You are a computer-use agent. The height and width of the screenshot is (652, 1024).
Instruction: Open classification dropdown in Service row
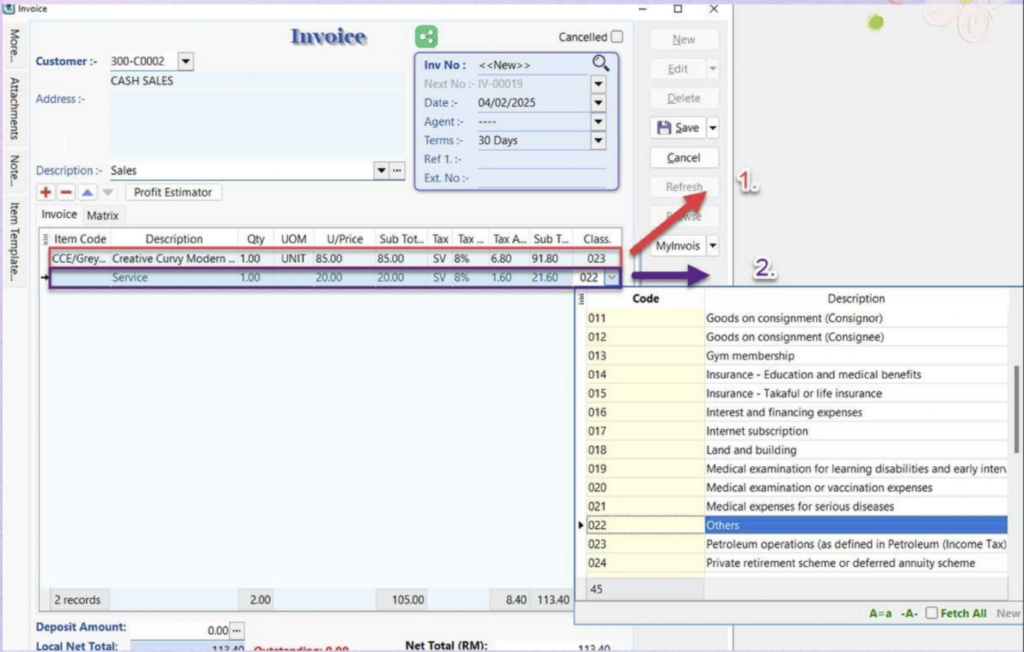[611, 278]
